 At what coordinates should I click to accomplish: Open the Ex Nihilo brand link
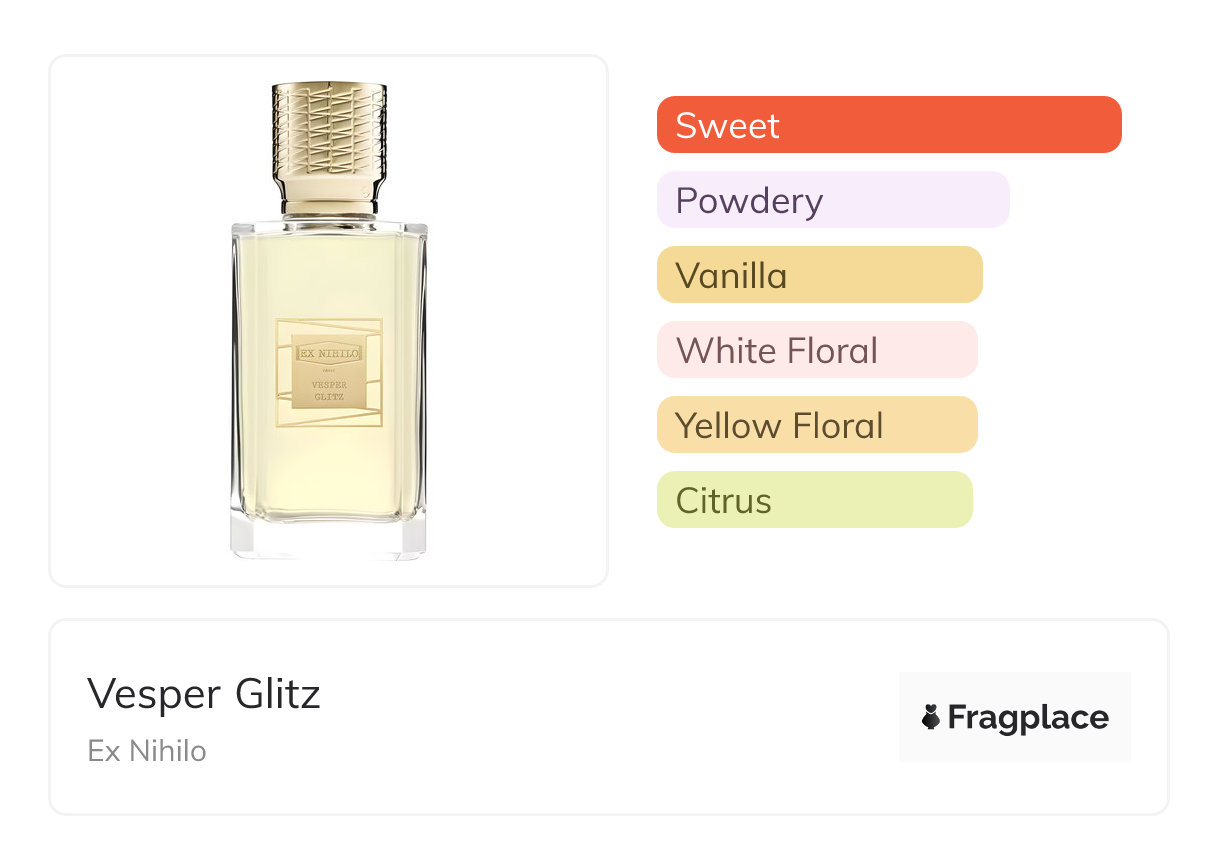tap(147, 751)
